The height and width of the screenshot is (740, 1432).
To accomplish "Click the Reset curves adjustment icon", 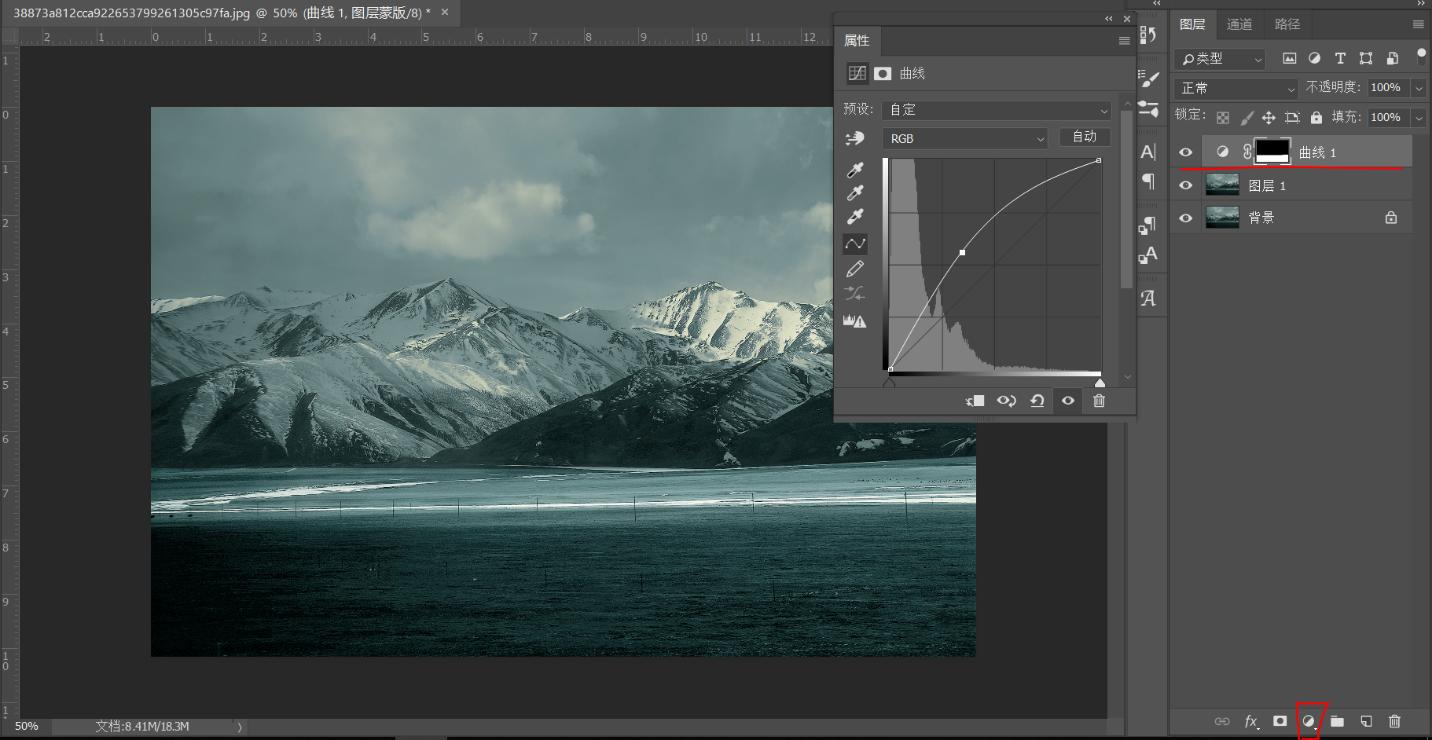I will click(x=1037, y=400).
